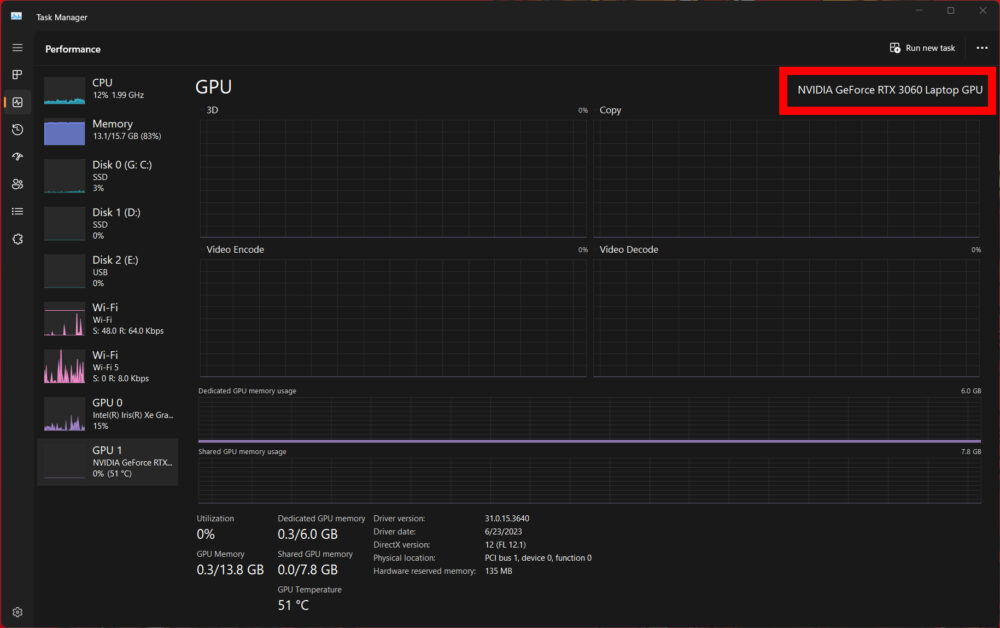Open the navigation hamburger menu
The image size is (1000, 628).
(x=17, y=48)
